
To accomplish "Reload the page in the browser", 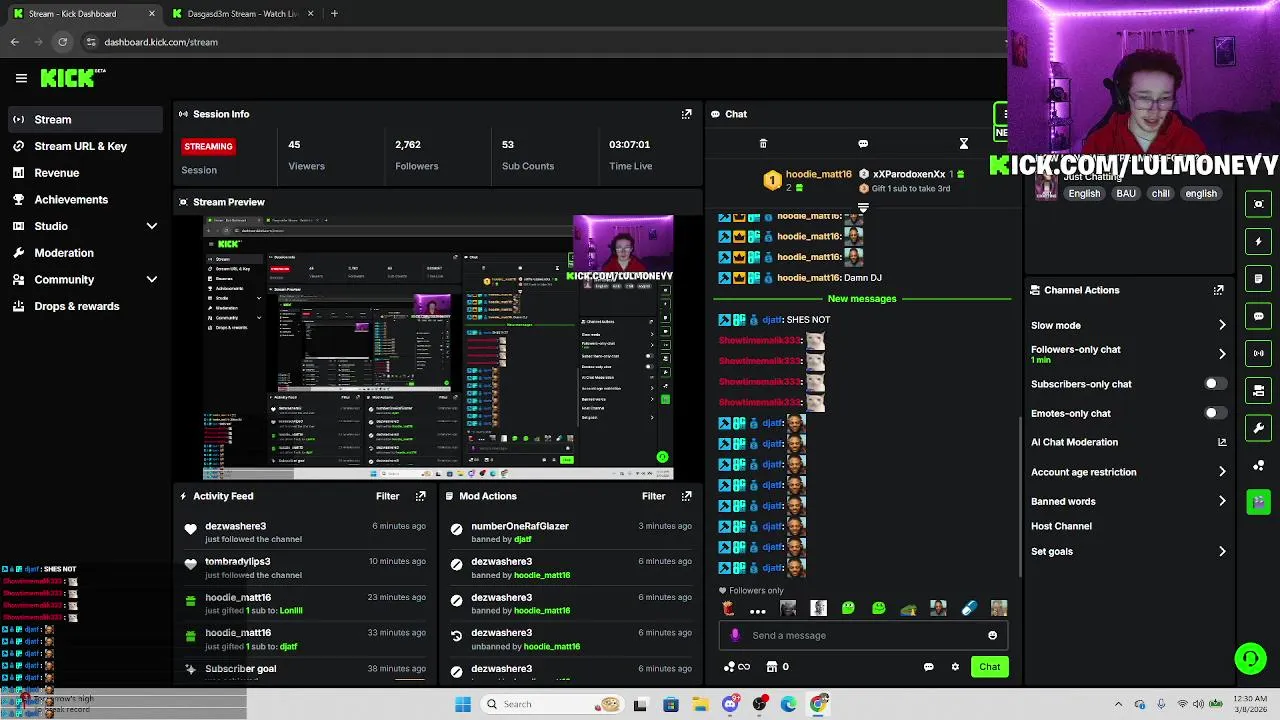I will 62,42.
